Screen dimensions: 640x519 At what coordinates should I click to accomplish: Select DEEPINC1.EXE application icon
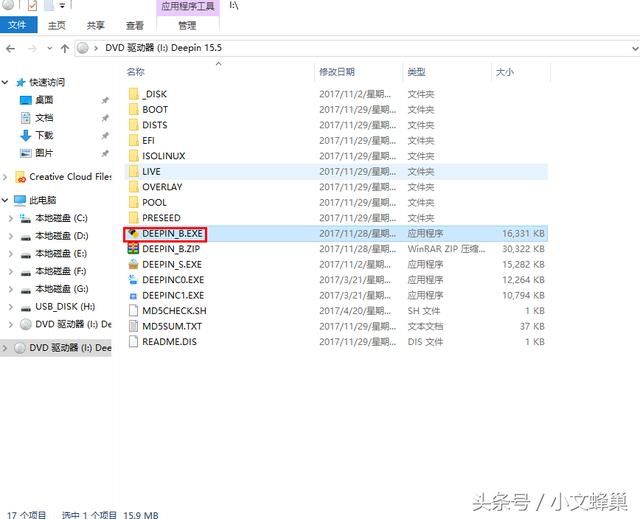[133, 296]
